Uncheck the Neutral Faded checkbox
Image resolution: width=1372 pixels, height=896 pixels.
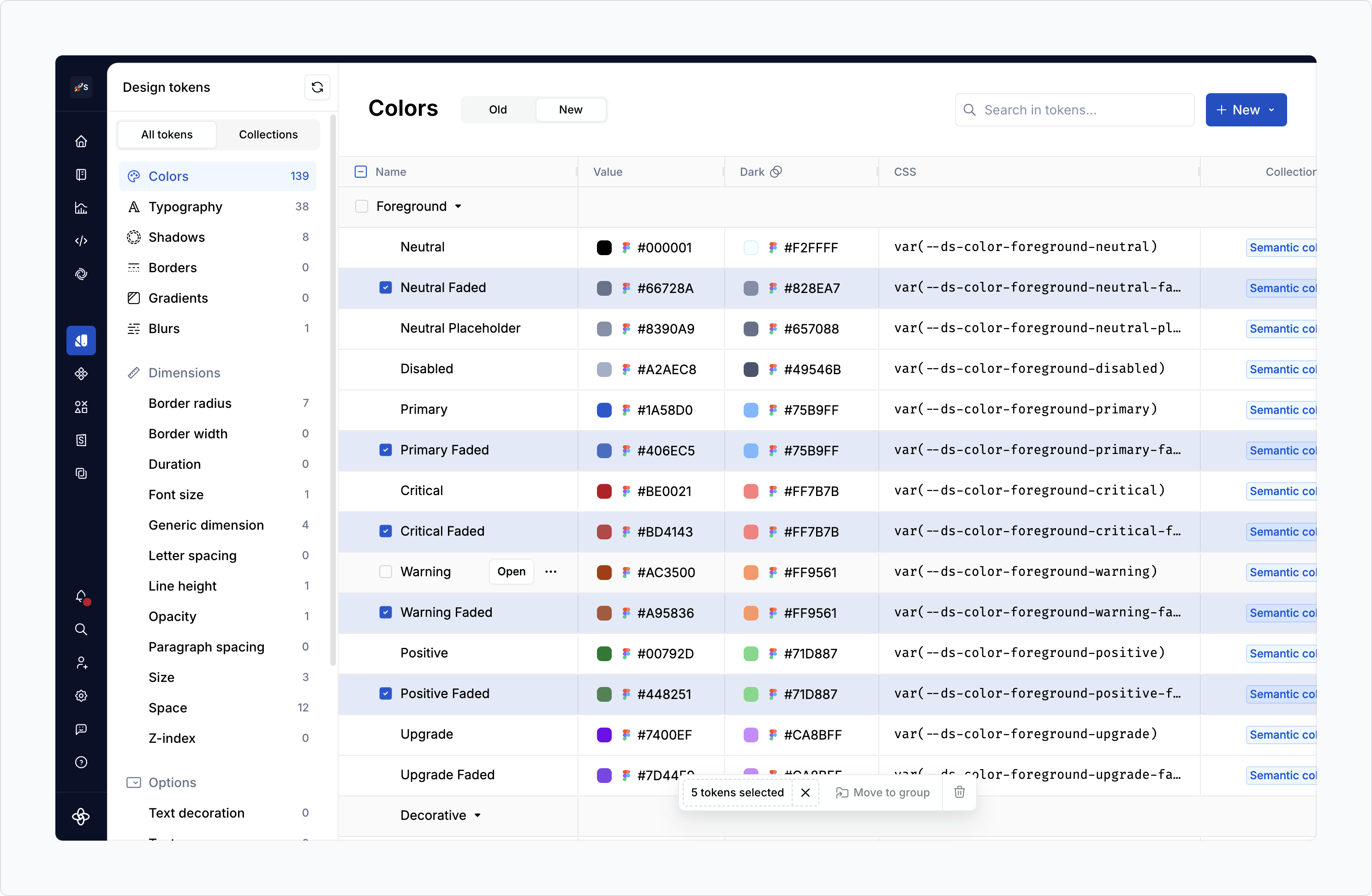point(386,287)
